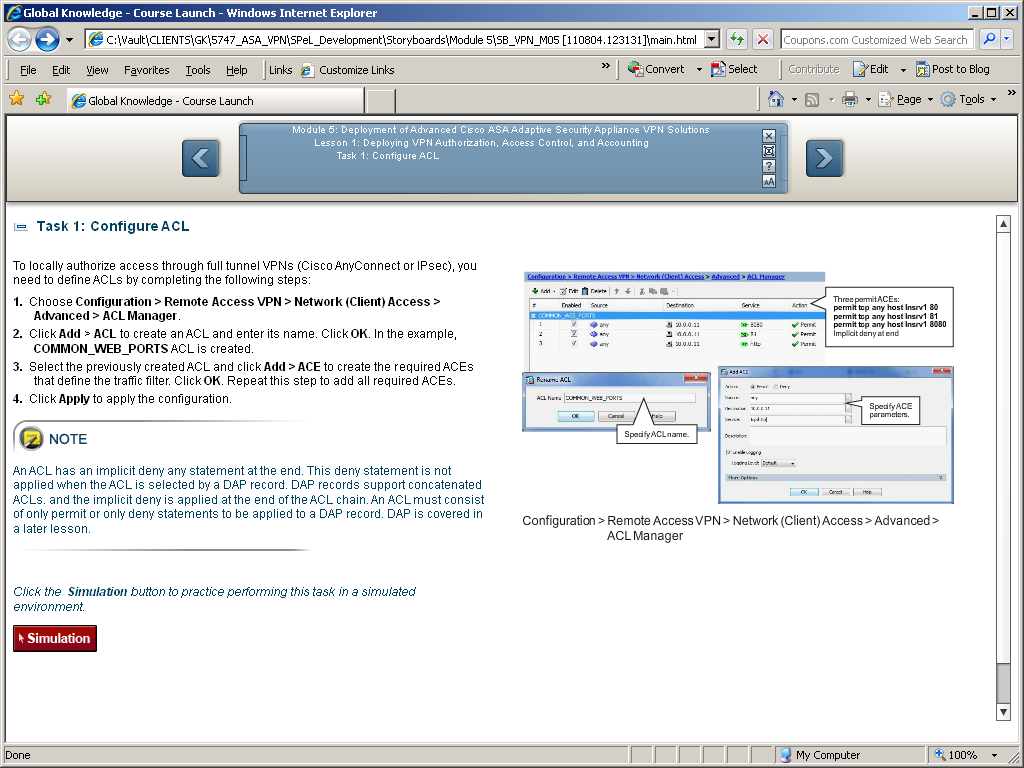This screenshot has width=1024, height=768.
Task: Click the Coupons.com search input field
Action: 875,40
